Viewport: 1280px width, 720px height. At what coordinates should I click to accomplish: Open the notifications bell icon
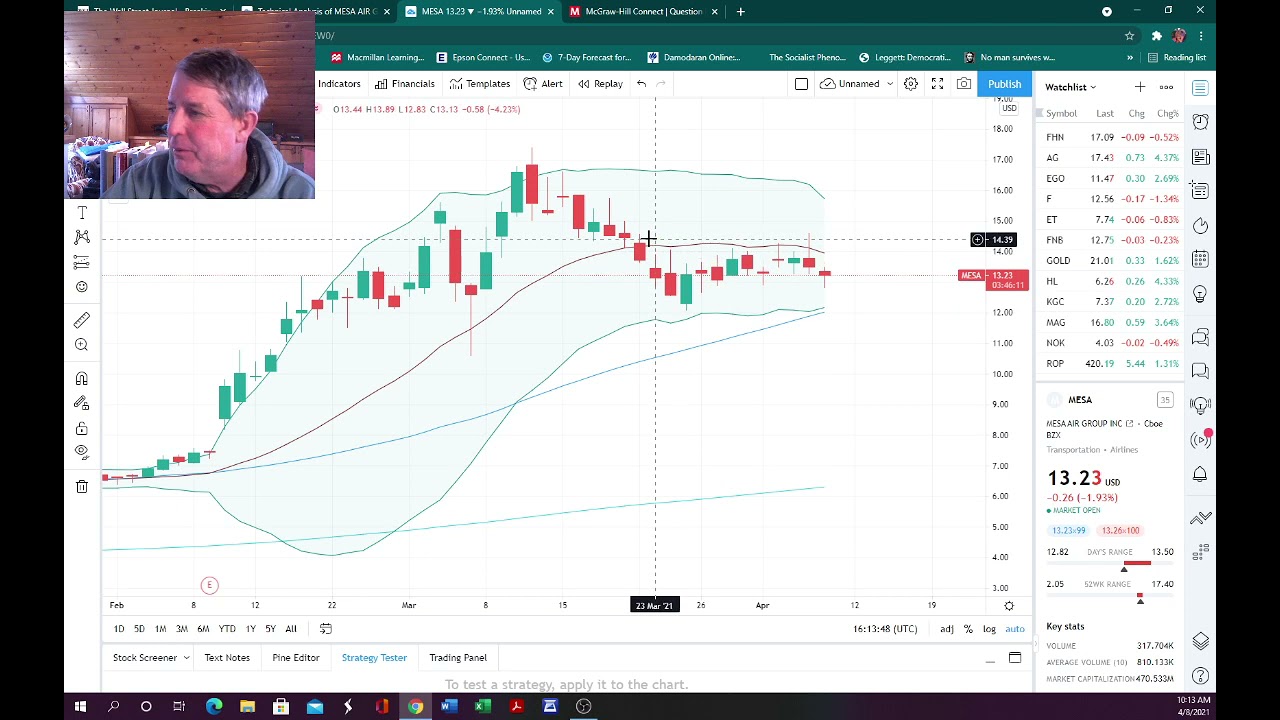click(1200, 474)
